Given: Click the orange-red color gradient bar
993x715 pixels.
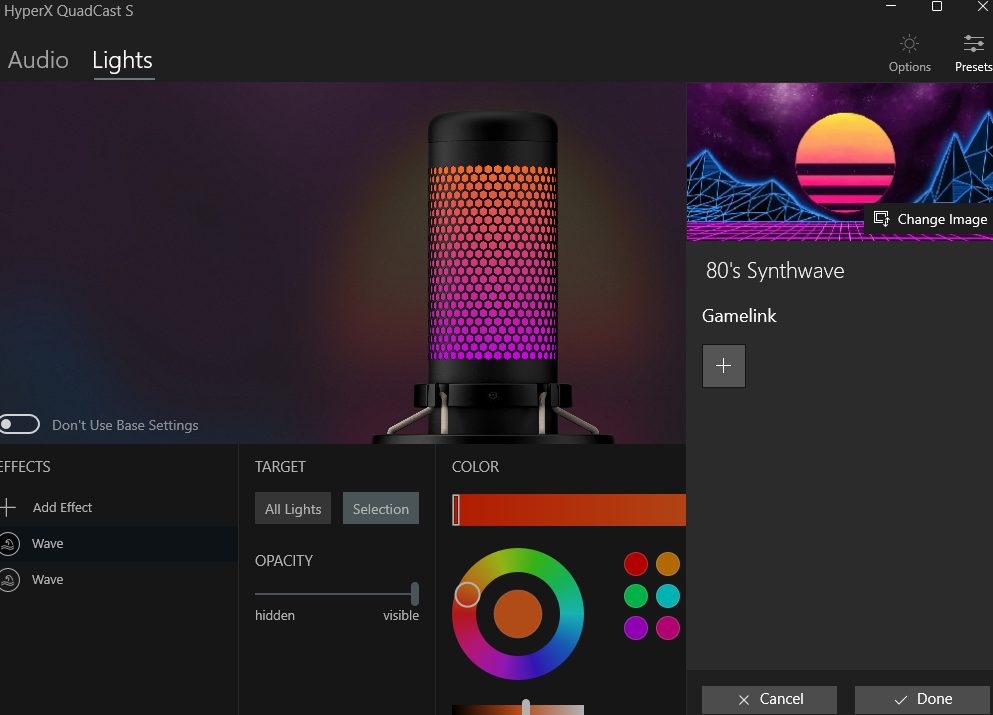Looking at the screenshot, I should pyautogui.click(x=569, y=510).
